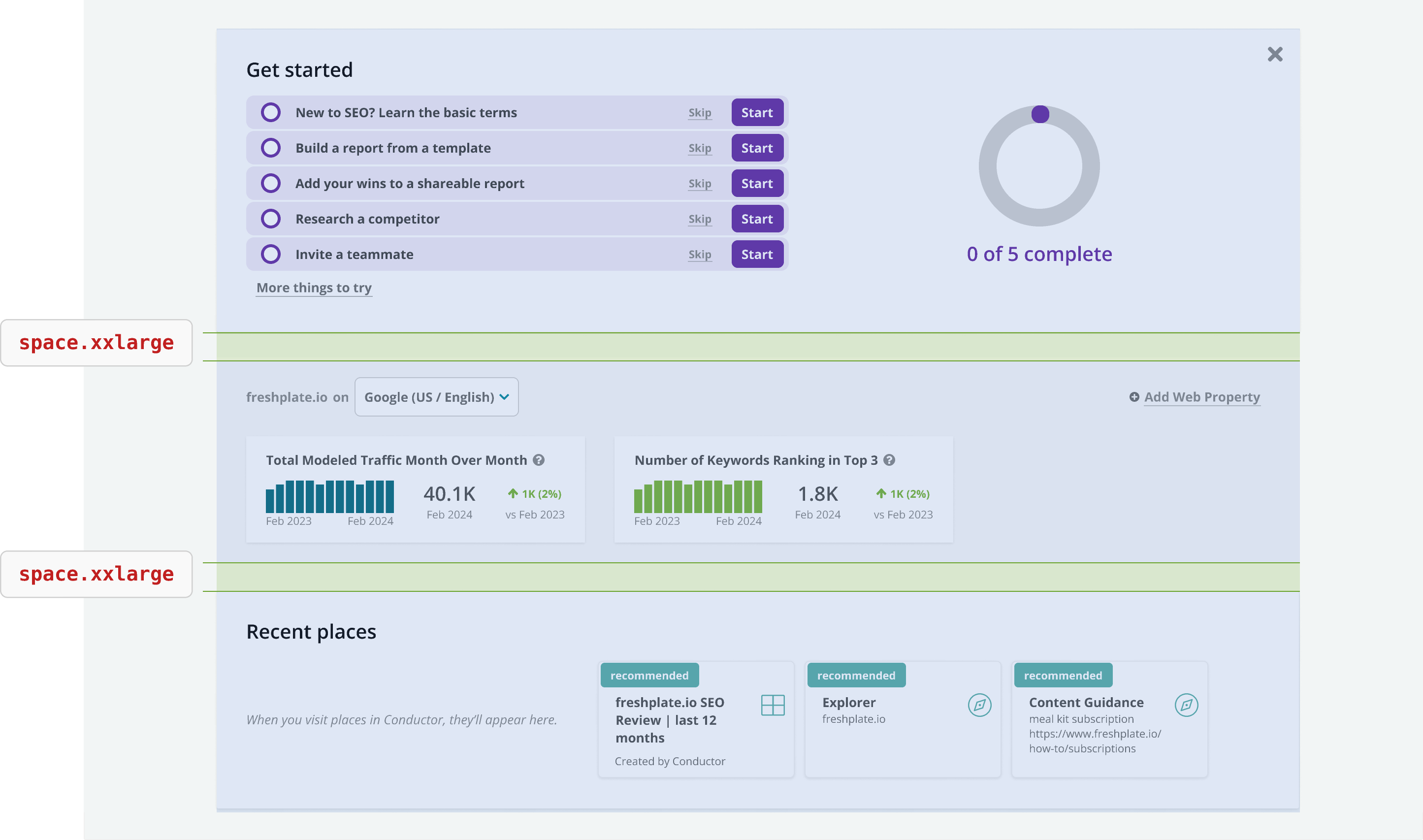Viewport: 1423px width, 840px height.
Task: Start Add your wins to shareable report
Action: click(x=757, y=183)
